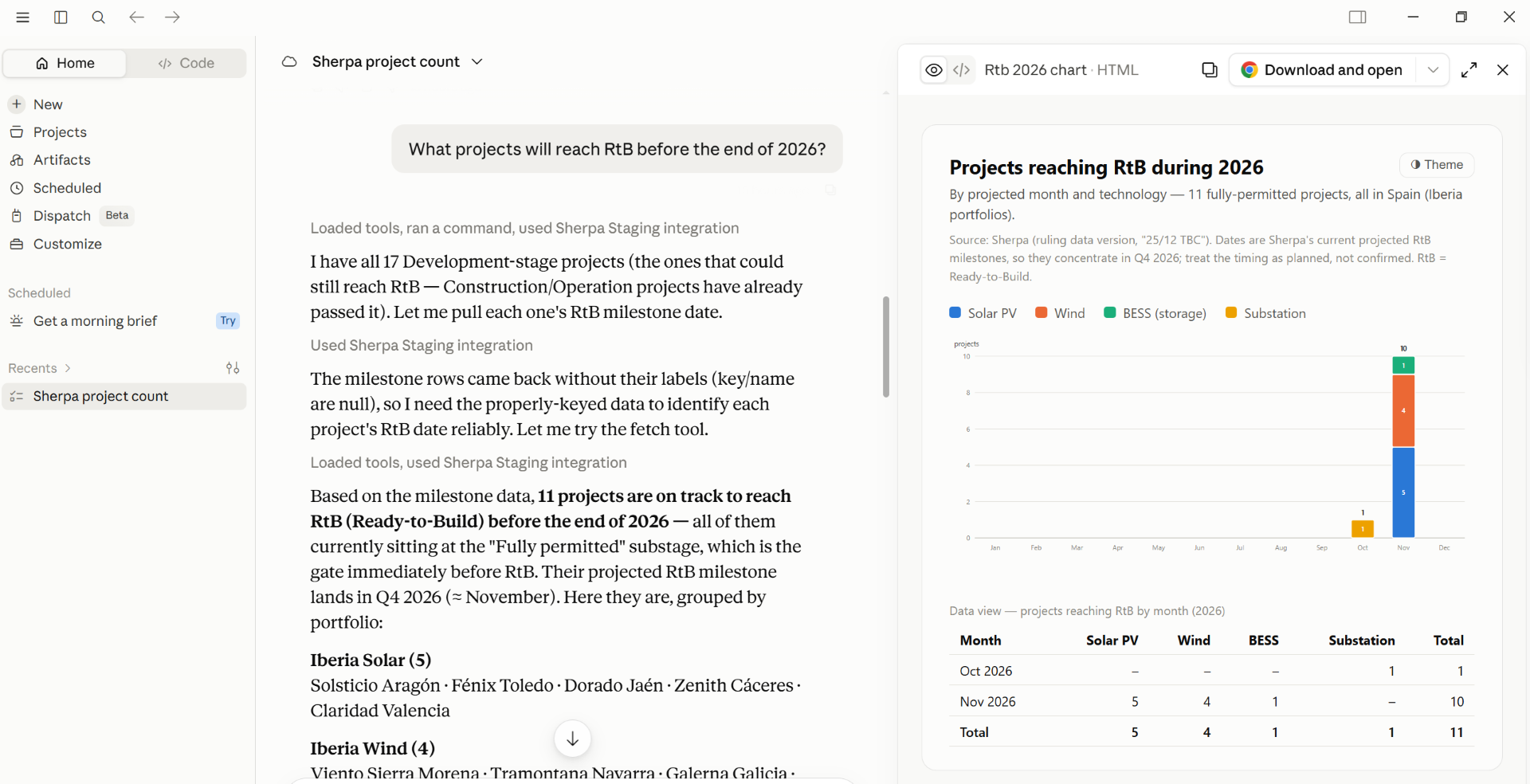The height and width of the screenshot is (784, 1530).
Task: Go forward with the right arrow
Action: point(172,17)
